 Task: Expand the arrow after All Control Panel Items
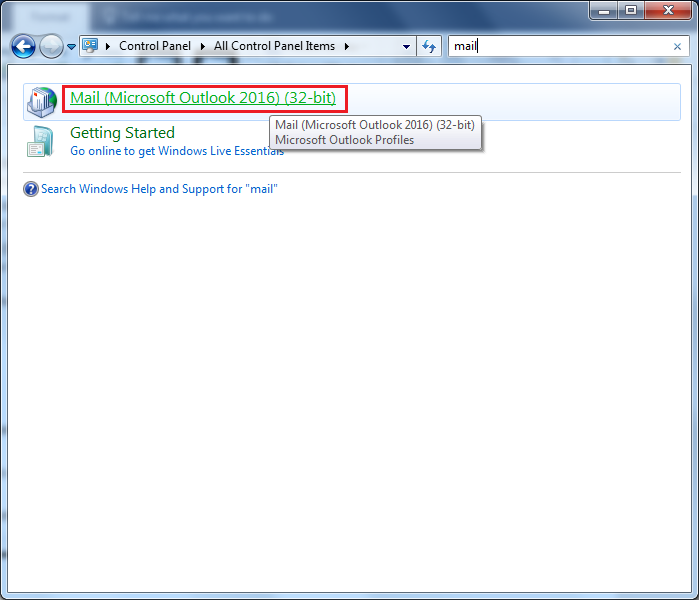coord(346,46)
